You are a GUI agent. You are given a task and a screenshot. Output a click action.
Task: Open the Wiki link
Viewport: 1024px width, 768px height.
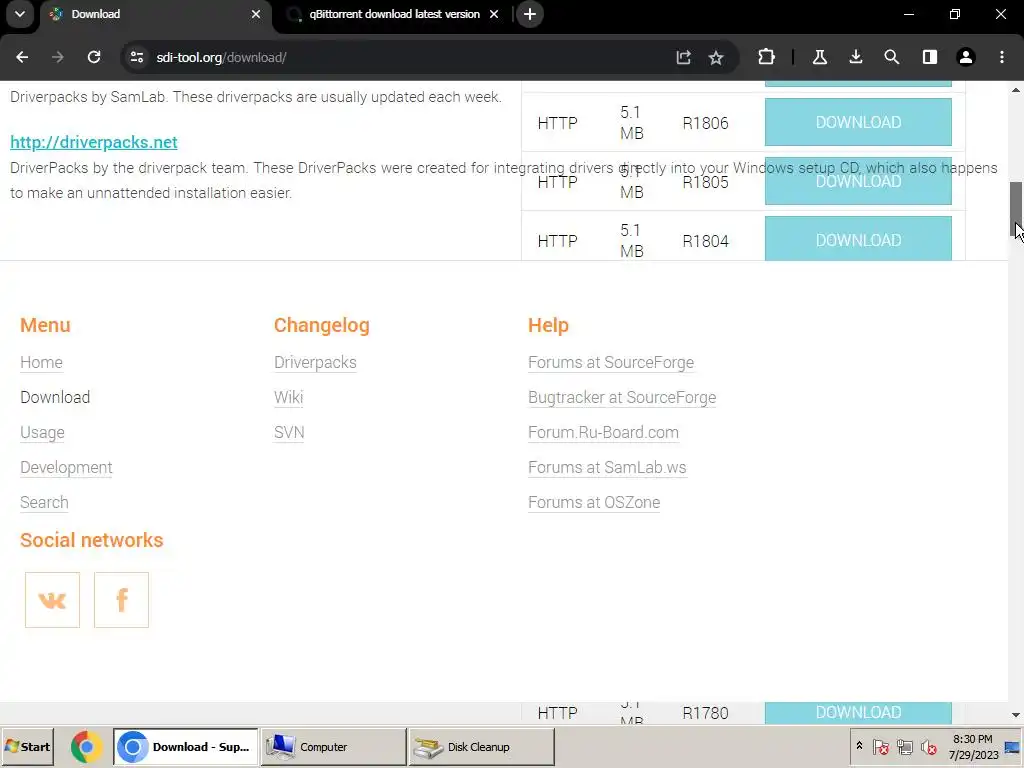(289, 398)
